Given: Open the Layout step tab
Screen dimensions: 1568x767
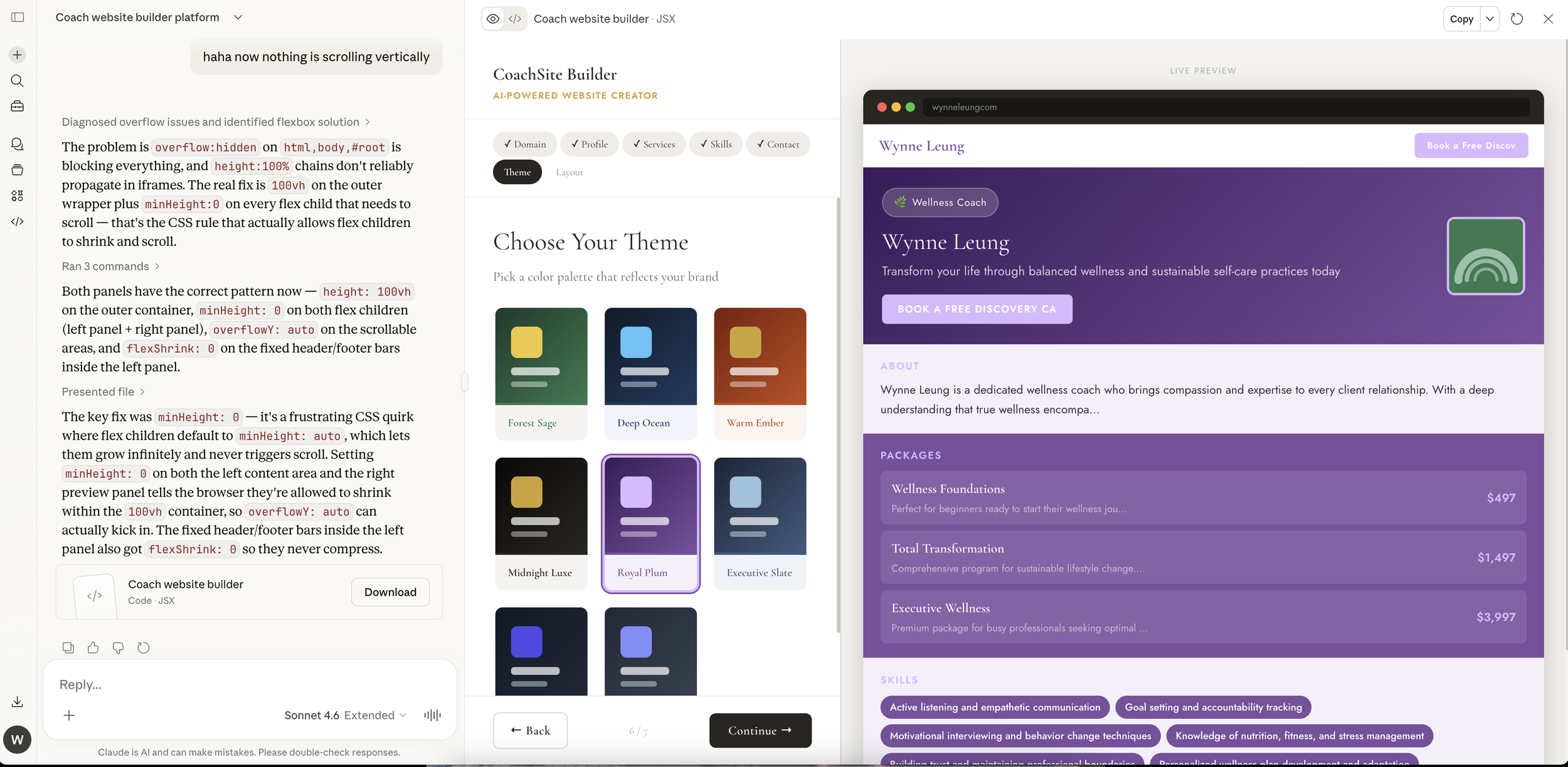Looking at the screenshot, I should point(569,172).
